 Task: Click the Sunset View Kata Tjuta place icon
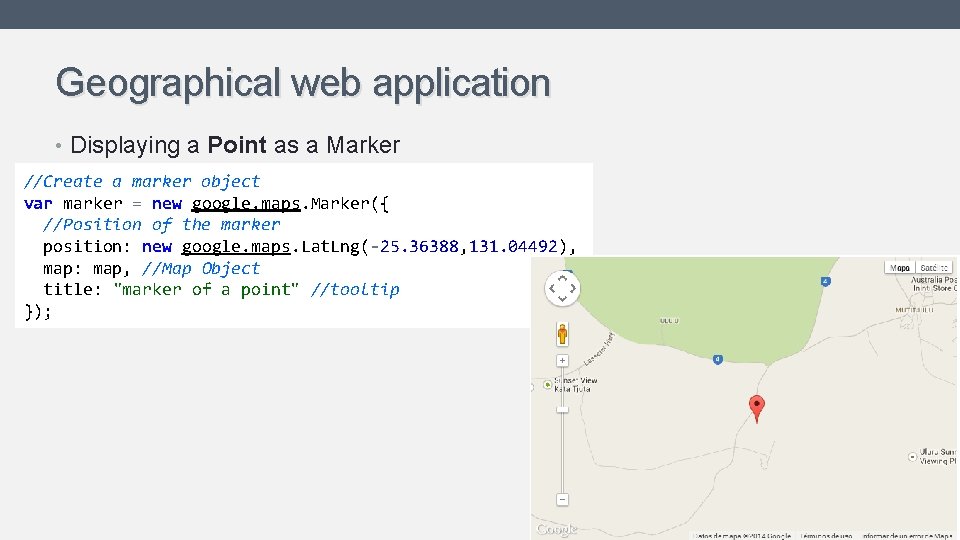547,384
